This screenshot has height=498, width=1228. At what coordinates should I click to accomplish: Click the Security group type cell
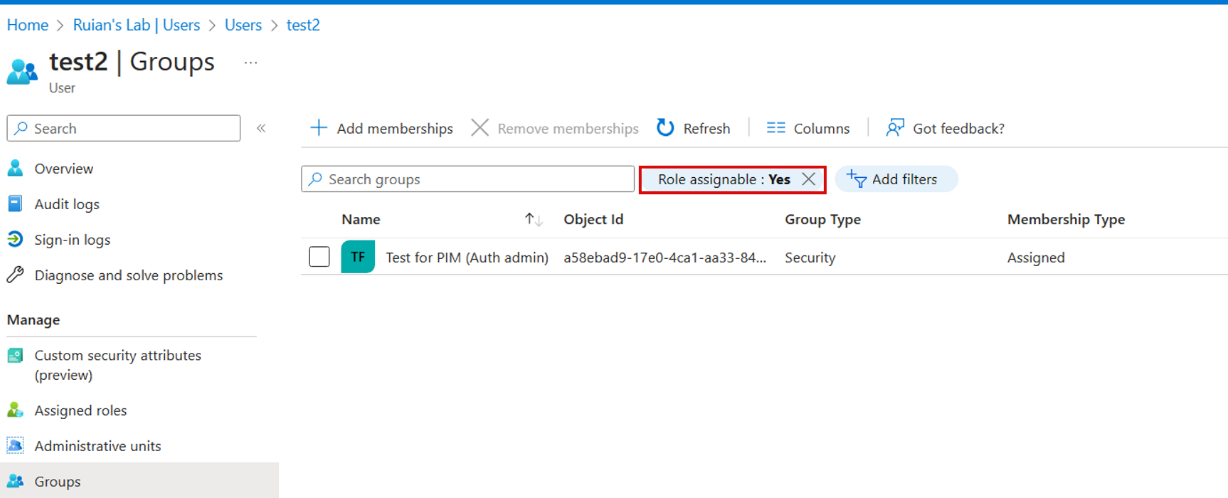coord(810,257)
